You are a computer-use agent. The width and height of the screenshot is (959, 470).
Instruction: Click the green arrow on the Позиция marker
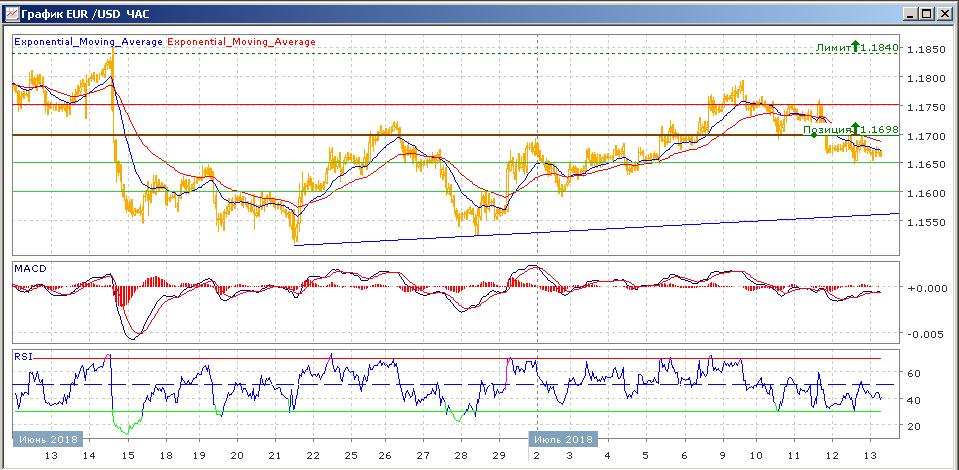point(855,128)
